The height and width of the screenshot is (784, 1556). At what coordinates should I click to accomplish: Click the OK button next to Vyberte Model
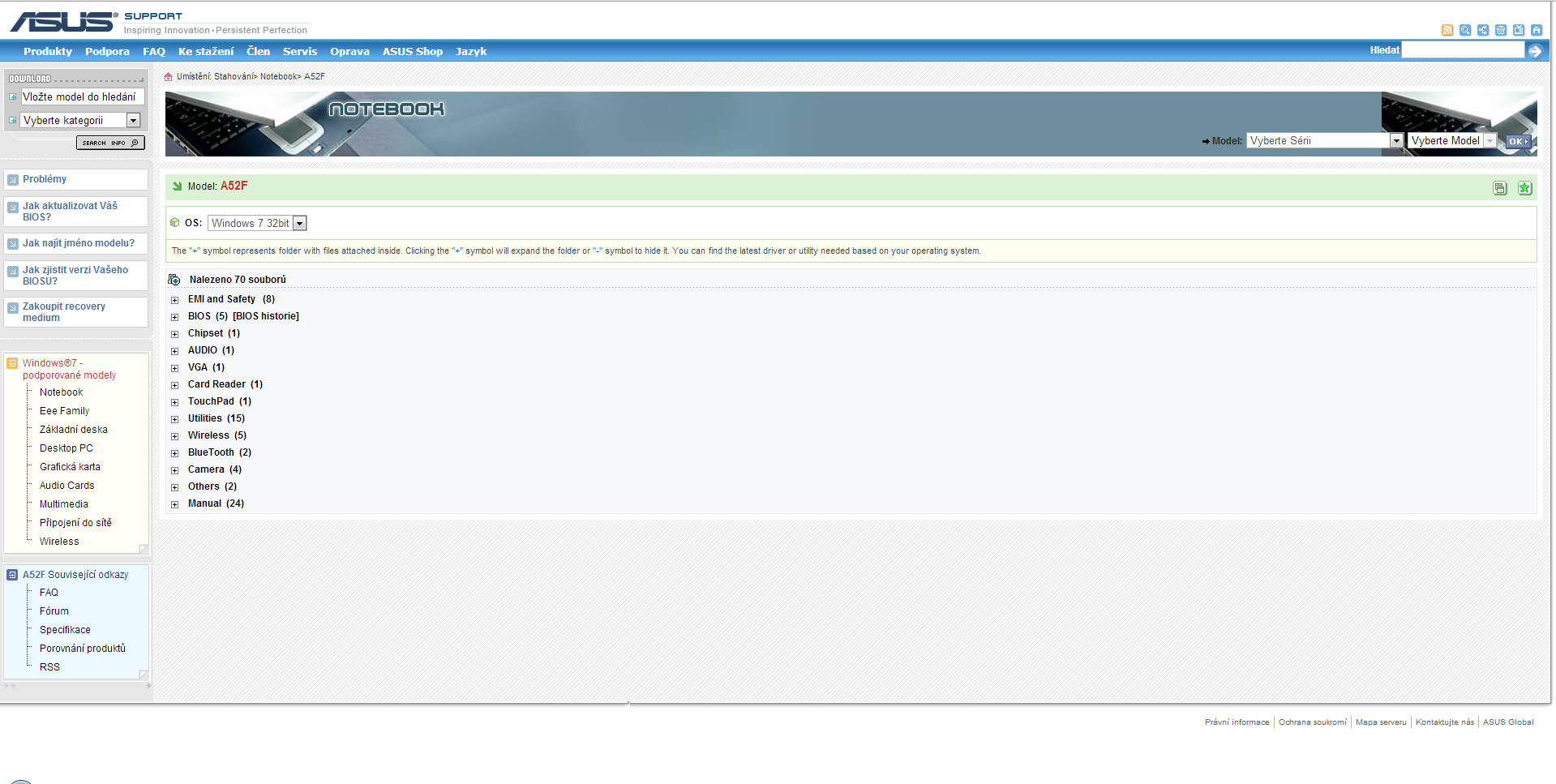(1518, 141)
